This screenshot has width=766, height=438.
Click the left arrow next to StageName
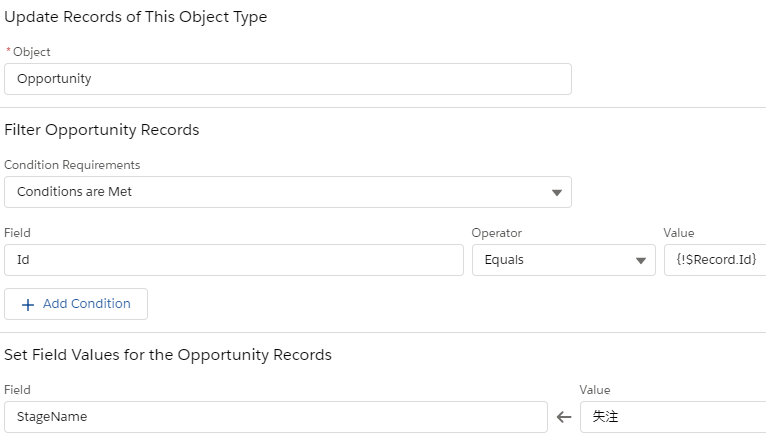[x=564, y=417]
